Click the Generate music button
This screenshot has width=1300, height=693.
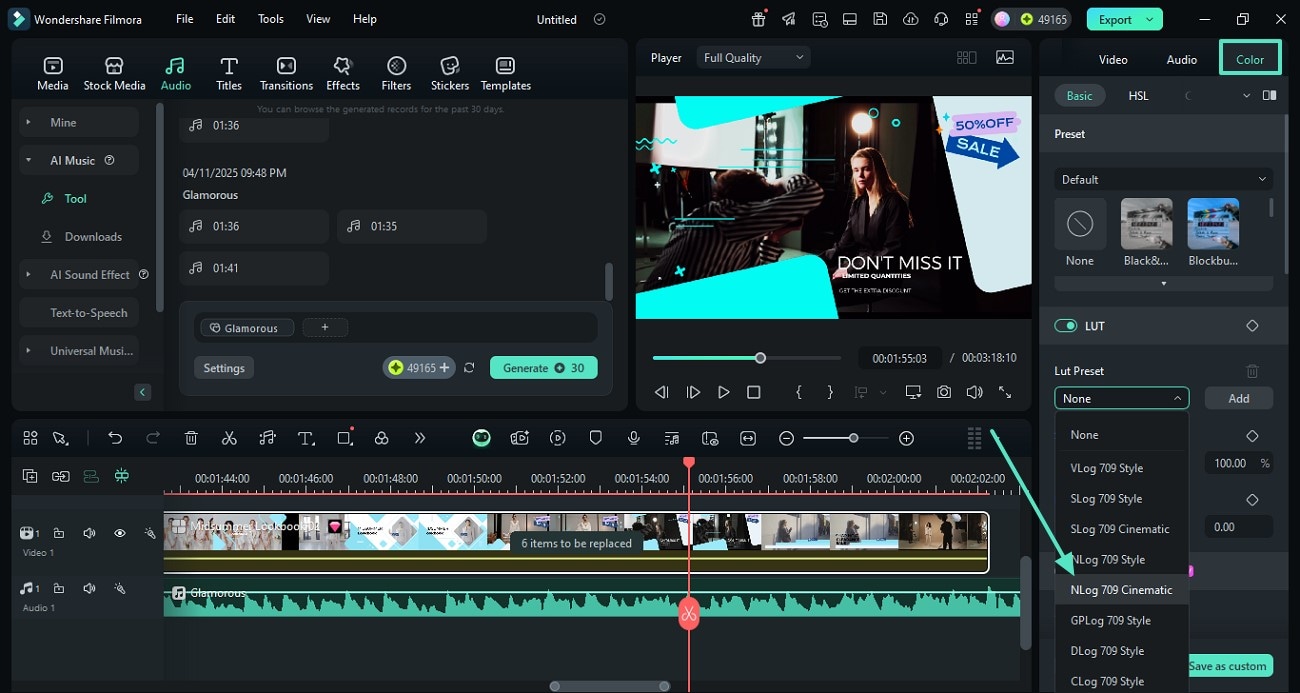click(544, 368)
